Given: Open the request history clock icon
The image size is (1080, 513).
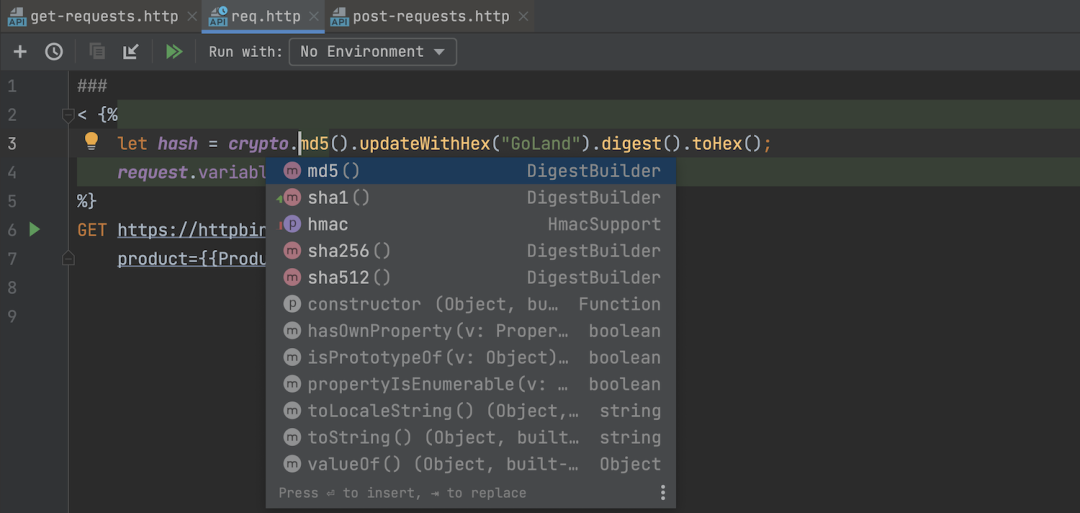Looking at the screenshot, I should (54, 52).
